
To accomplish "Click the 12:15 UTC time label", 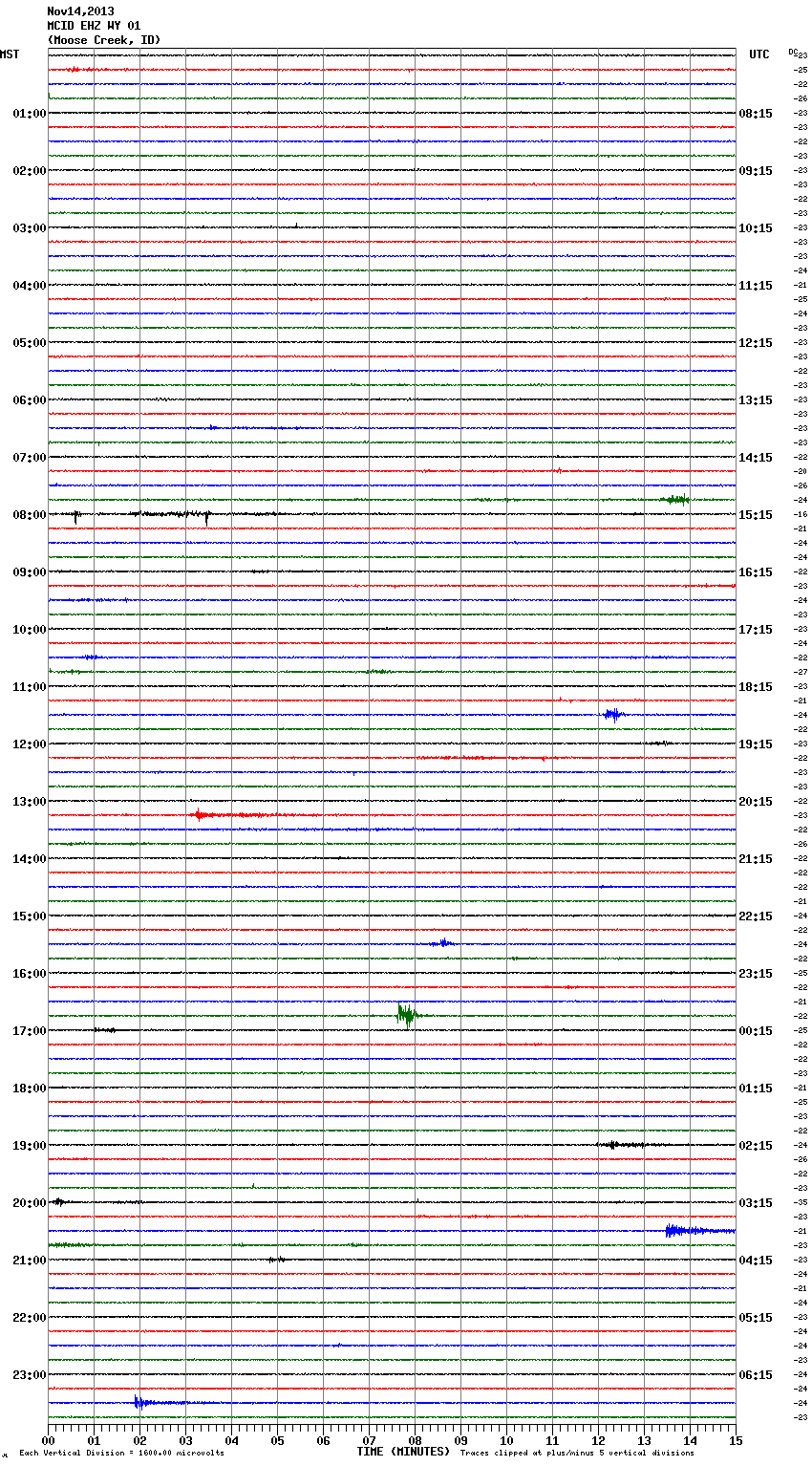I will click(x=756, y=343).
